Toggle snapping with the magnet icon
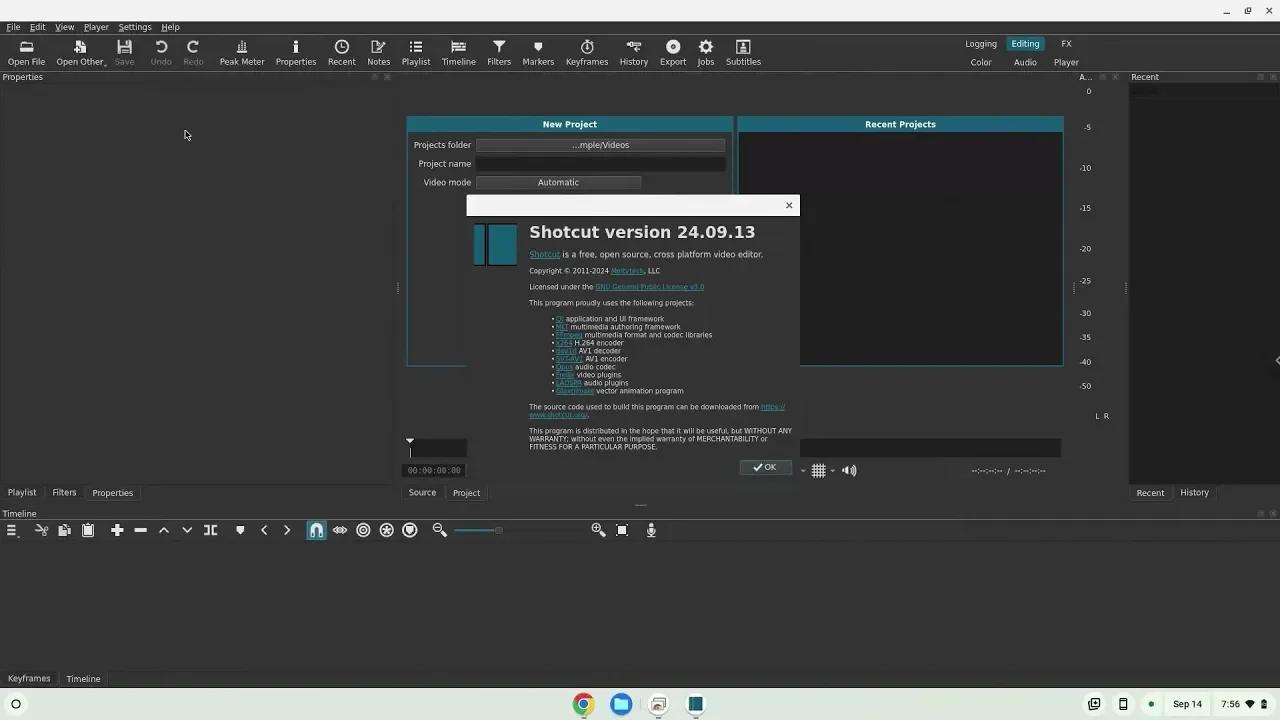 pos(317,530)
